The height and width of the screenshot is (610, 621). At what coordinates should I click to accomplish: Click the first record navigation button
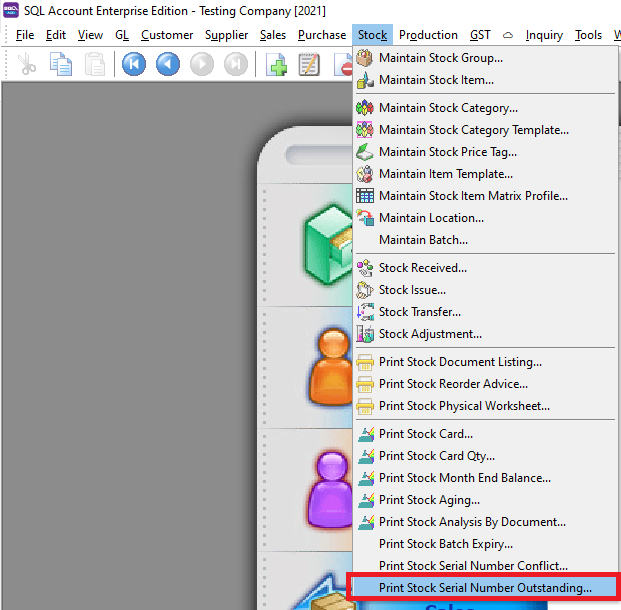point(133,65)
